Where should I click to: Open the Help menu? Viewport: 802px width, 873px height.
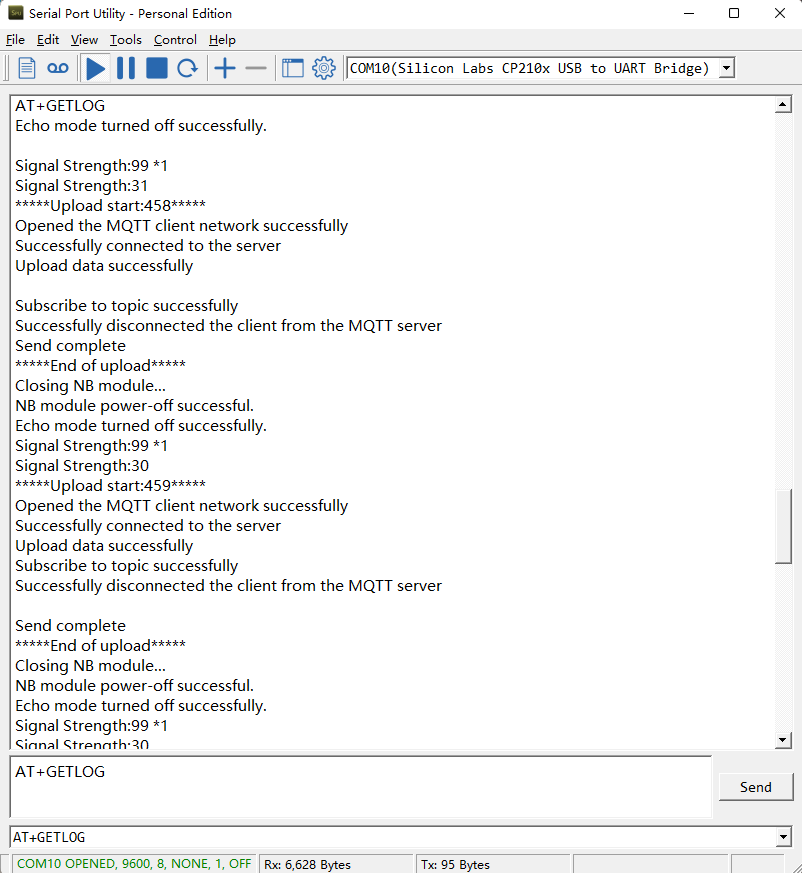click(222, 40)
